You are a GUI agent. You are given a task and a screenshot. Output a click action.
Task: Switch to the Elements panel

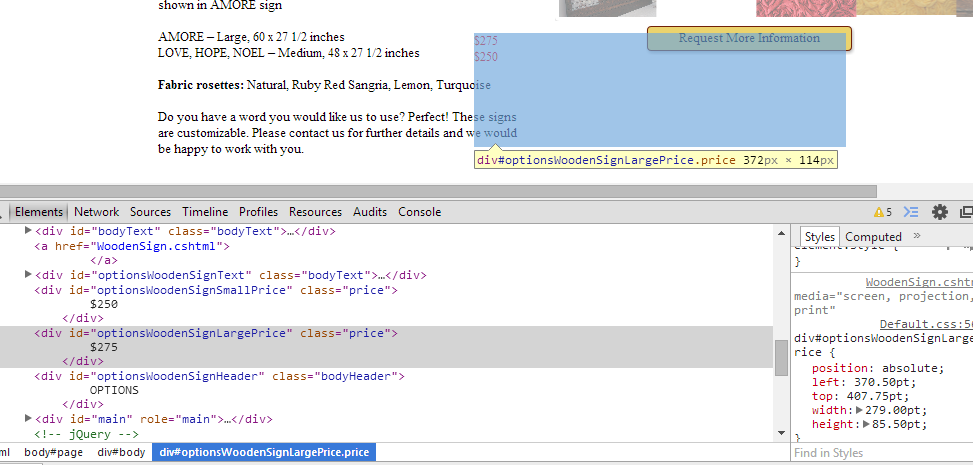click(38, 212)
